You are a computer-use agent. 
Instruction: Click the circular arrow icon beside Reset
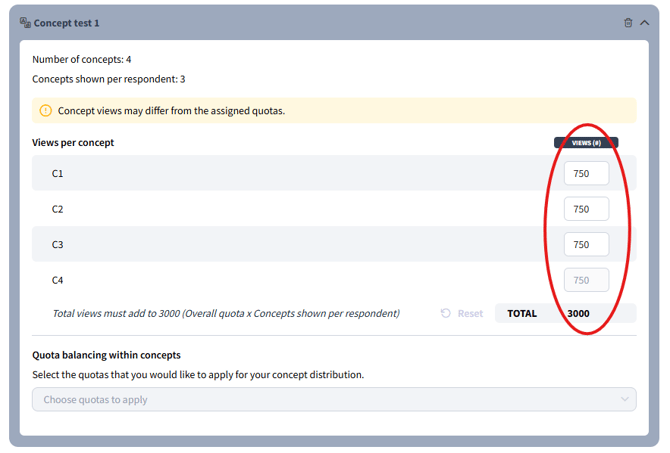446,313
